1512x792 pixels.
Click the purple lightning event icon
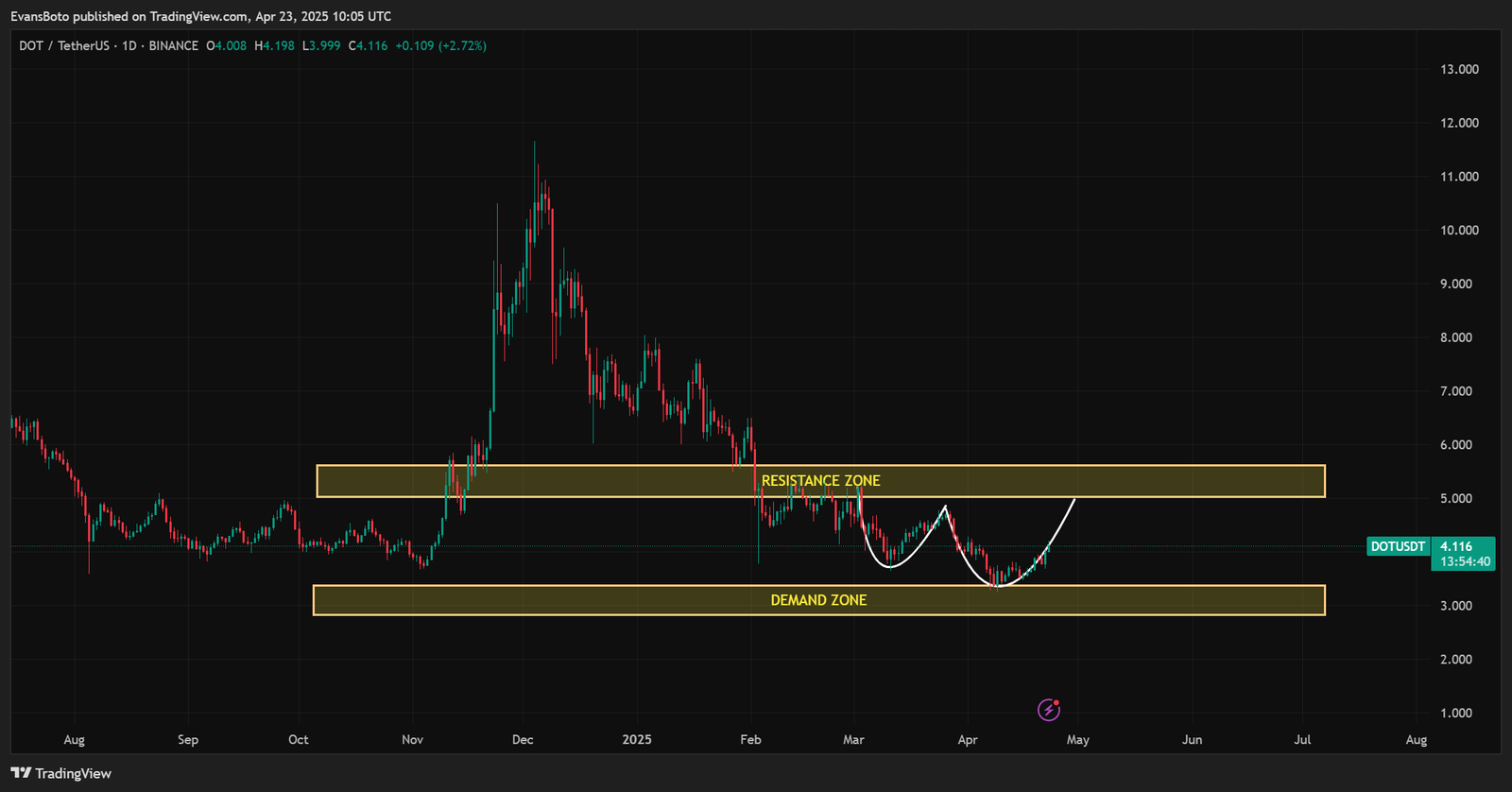(x=1049, y=710)
